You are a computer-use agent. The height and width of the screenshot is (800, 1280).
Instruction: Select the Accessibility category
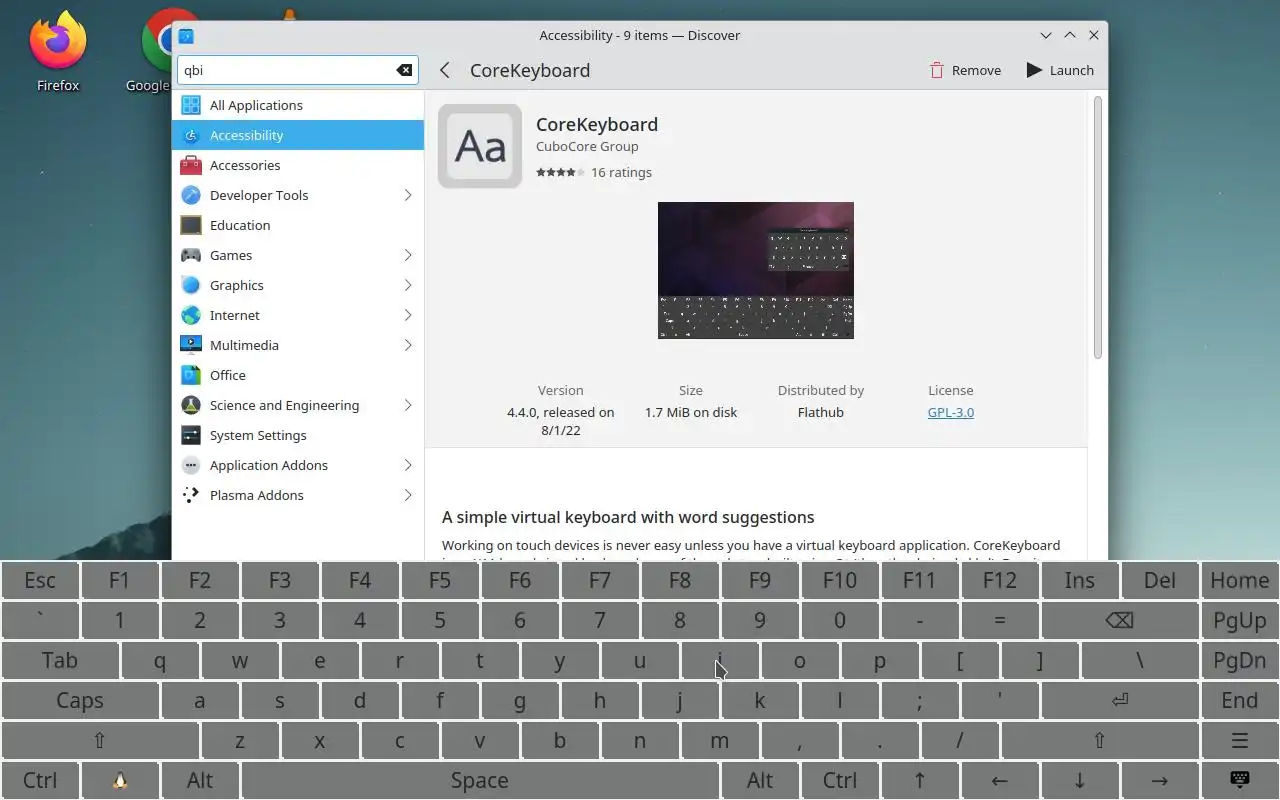(x=298, y=135)
